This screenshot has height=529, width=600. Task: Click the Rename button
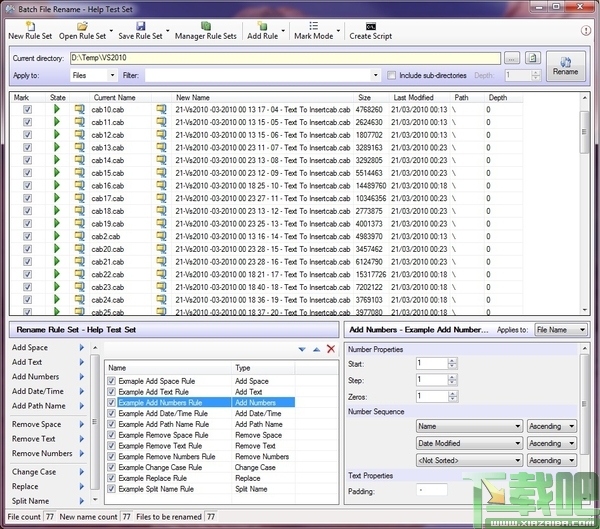(x=565, y=65)
